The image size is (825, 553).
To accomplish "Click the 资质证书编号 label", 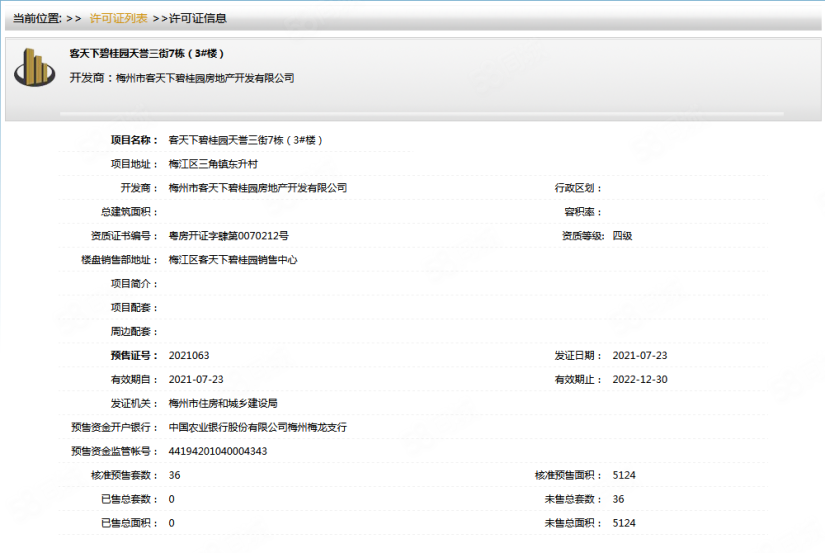I will tap(124, 236).
